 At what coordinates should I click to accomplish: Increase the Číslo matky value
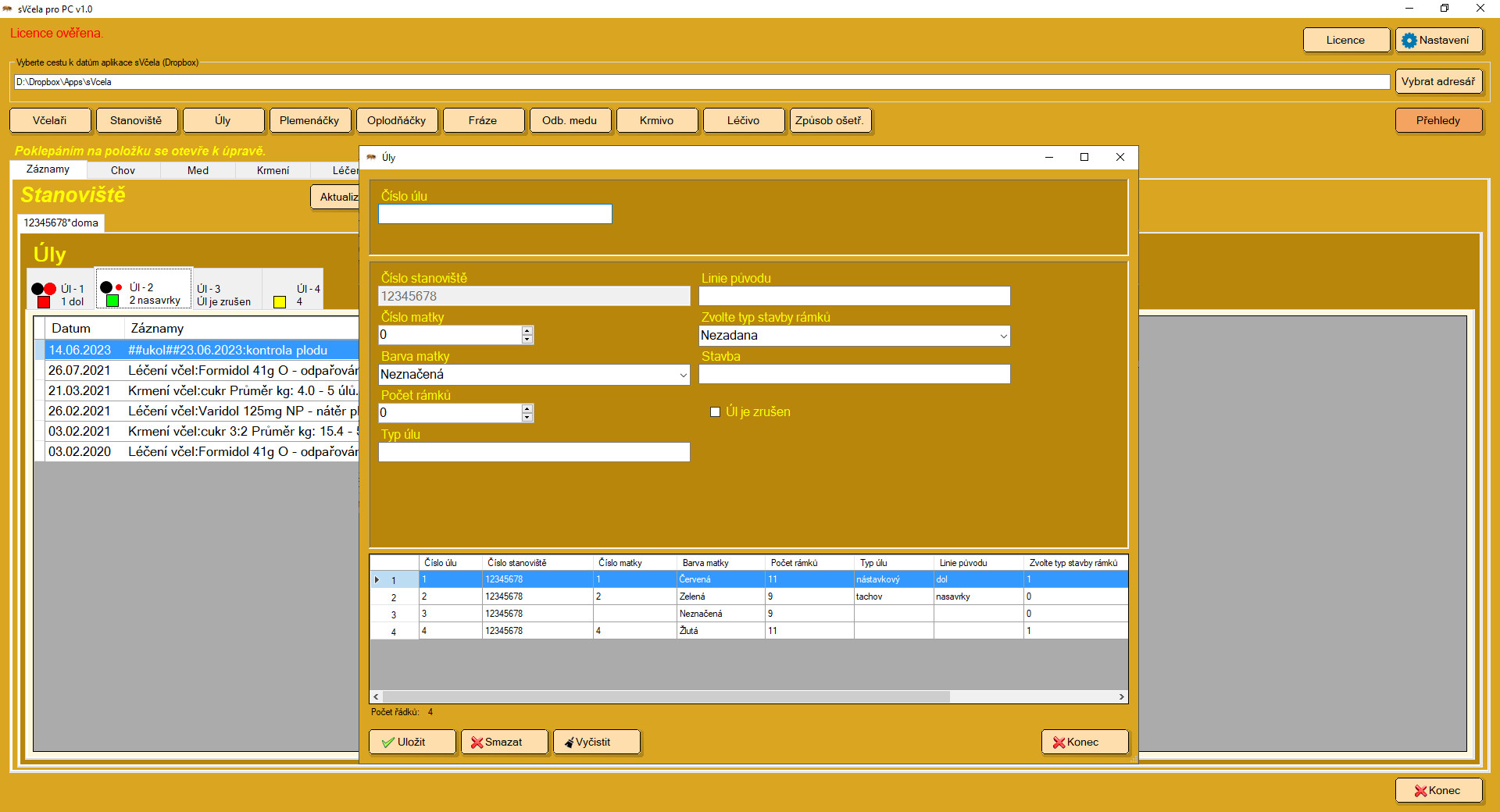coord(527,330)
